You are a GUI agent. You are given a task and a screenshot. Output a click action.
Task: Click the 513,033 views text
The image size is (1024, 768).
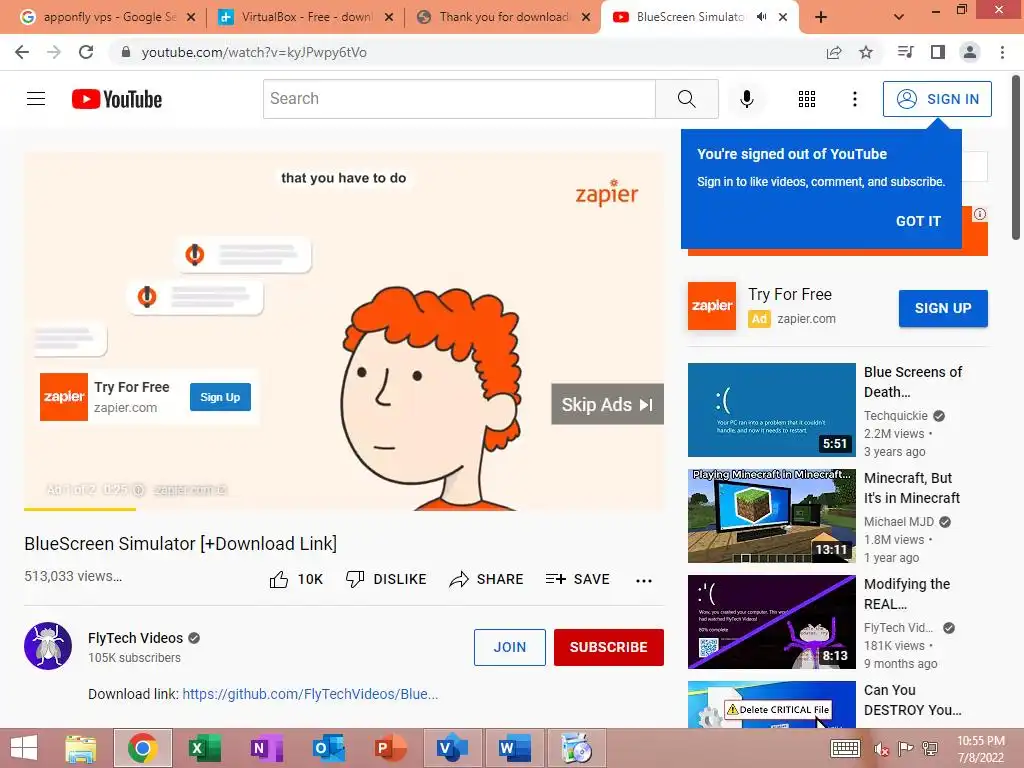pos(73,576)
